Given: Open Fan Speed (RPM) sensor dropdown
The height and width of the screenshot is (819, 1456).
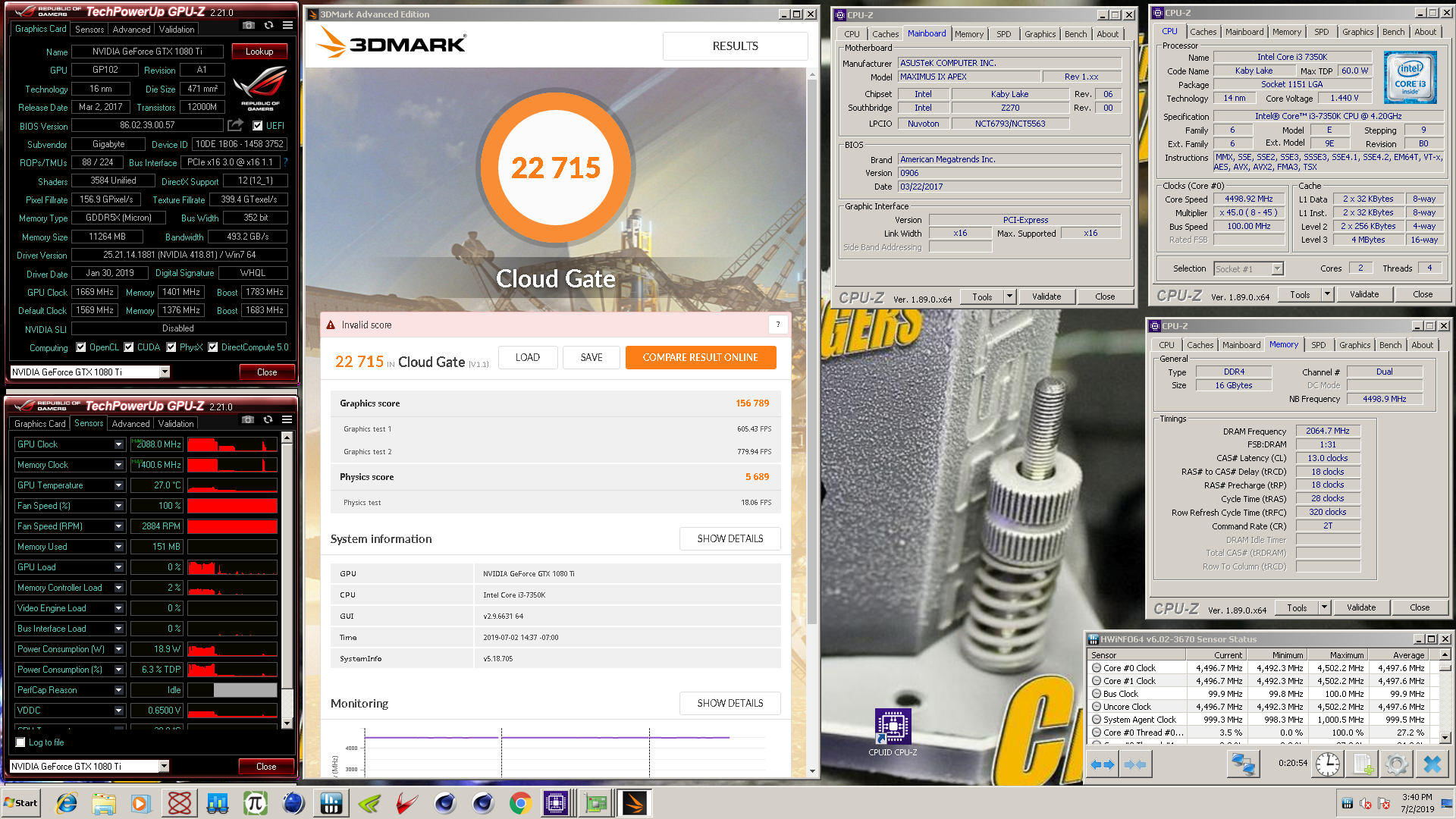Looking at the screenshot, I should [x=118, y=526].
